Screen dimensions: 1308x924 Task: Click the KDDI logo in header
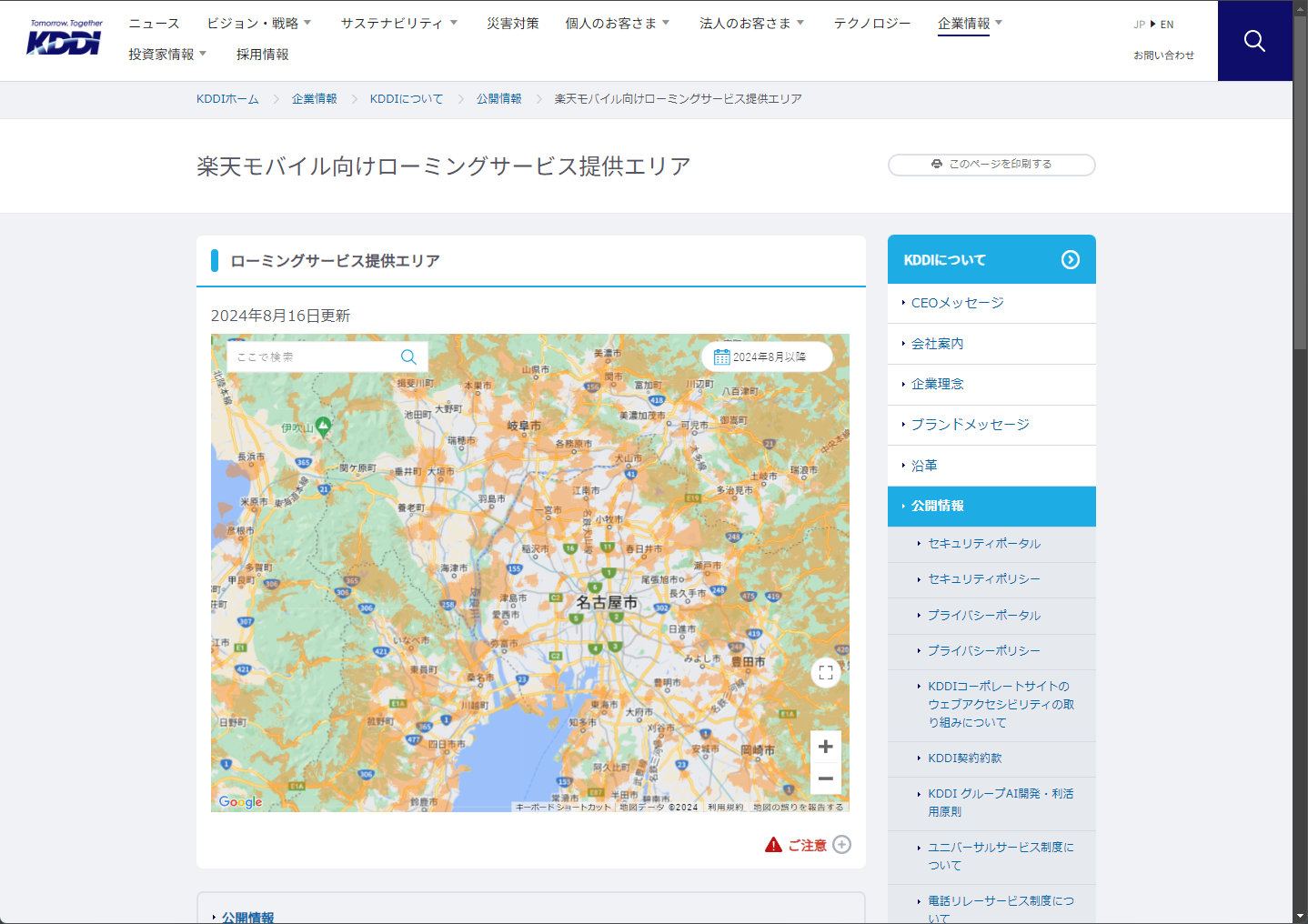pos(65,37)
